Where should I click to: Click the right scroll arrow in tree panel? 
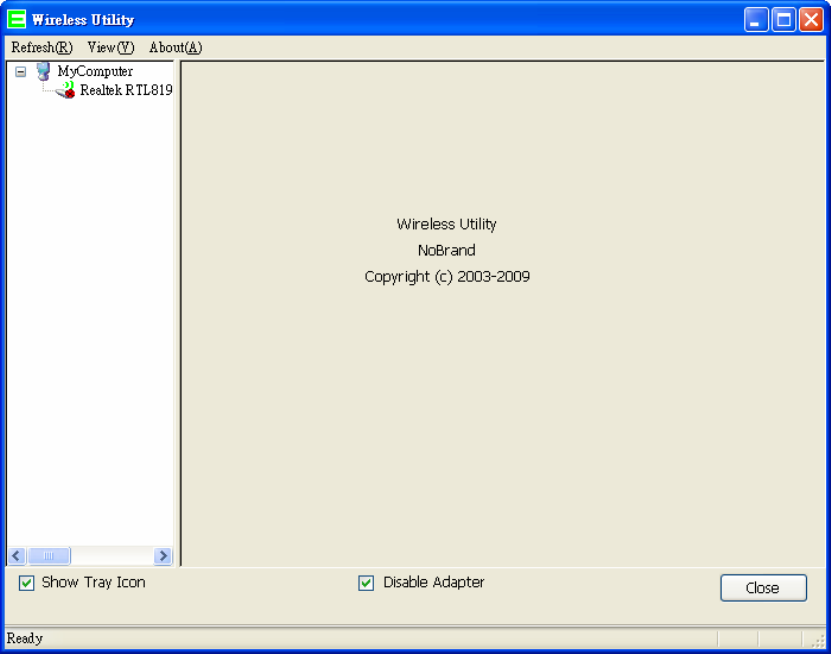163,556
